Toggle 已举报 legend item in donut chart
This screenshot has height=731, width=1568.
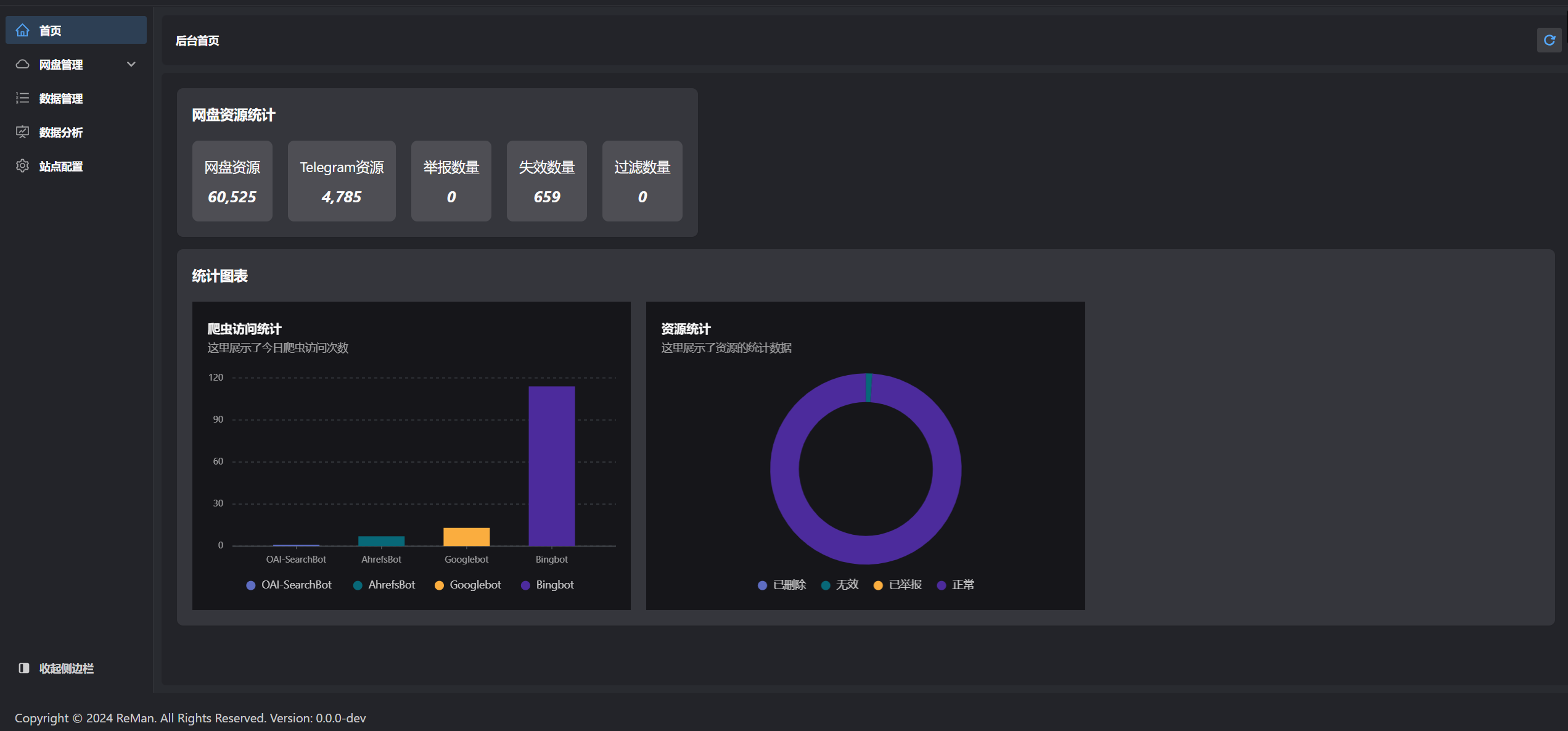pos(898,585)
